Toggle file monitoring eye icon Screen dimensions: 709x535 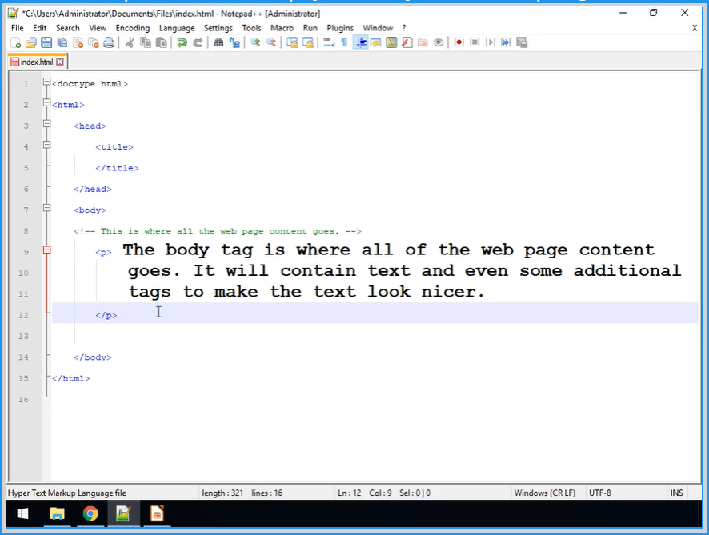click(x=438, y=43)
